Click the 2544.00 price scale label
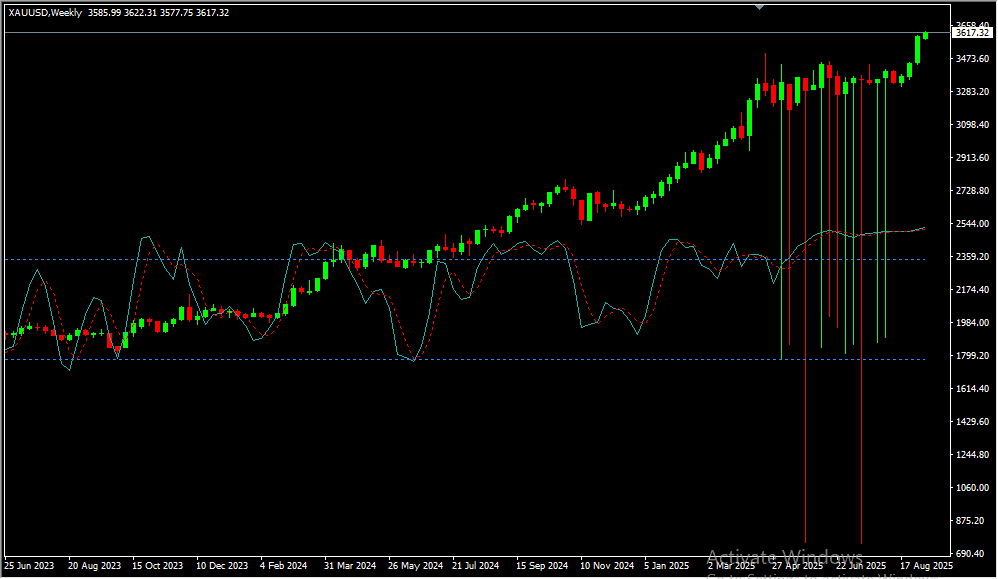Screen dimensions: 998x579 tap(972, 224)
